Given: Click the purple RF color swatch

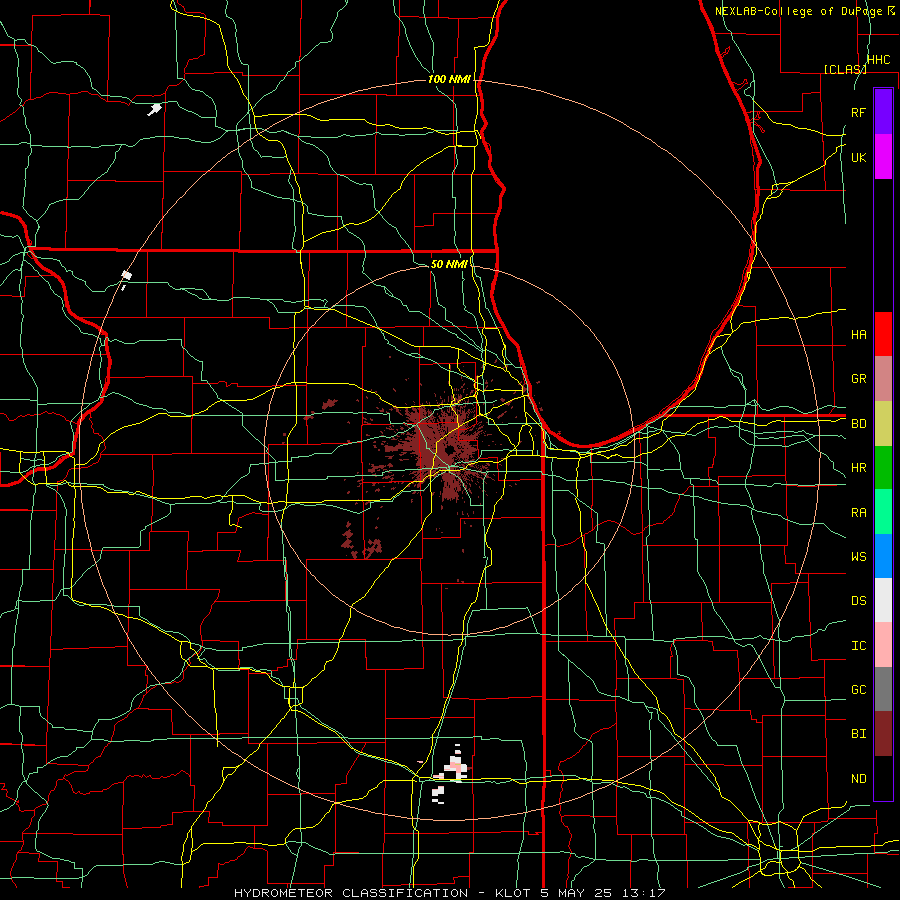Looking at the screenshot, I should tap(883, 112).
